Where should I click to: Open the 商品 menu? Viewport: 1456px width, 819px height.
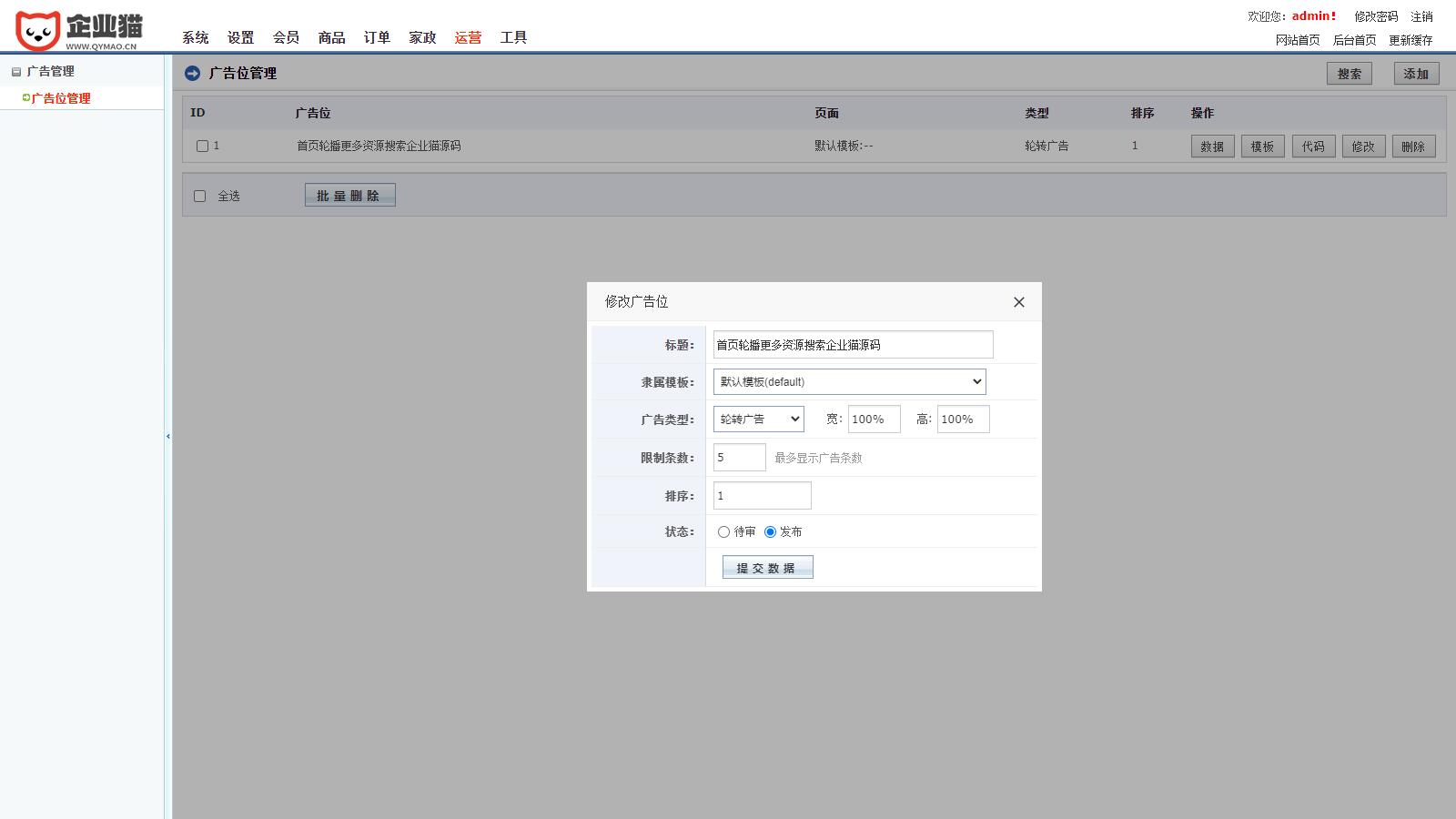click(331, 37)
